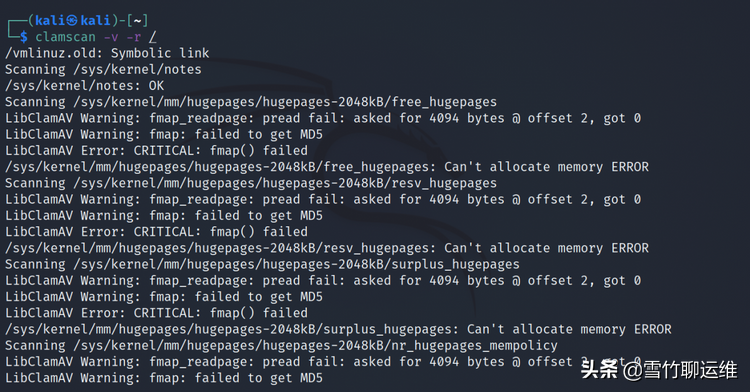Click the dollar sign prompt symbol
Image resolution: width=750 pixels, height=392 pixels.
tap(23, 37)
